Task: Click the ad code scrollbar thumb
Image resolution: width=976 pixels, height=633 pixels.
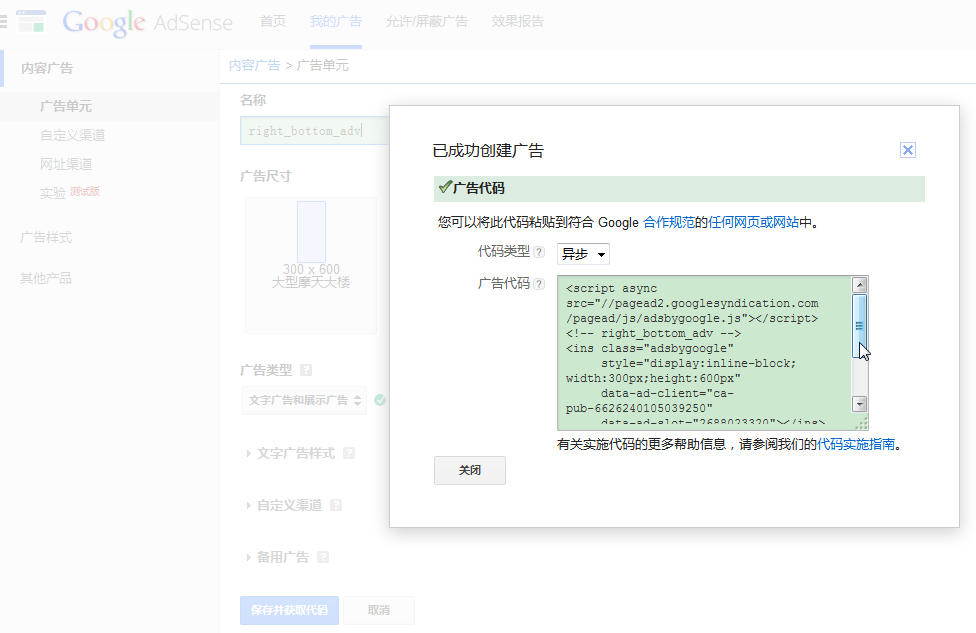Action: click(x=860, y=324)
